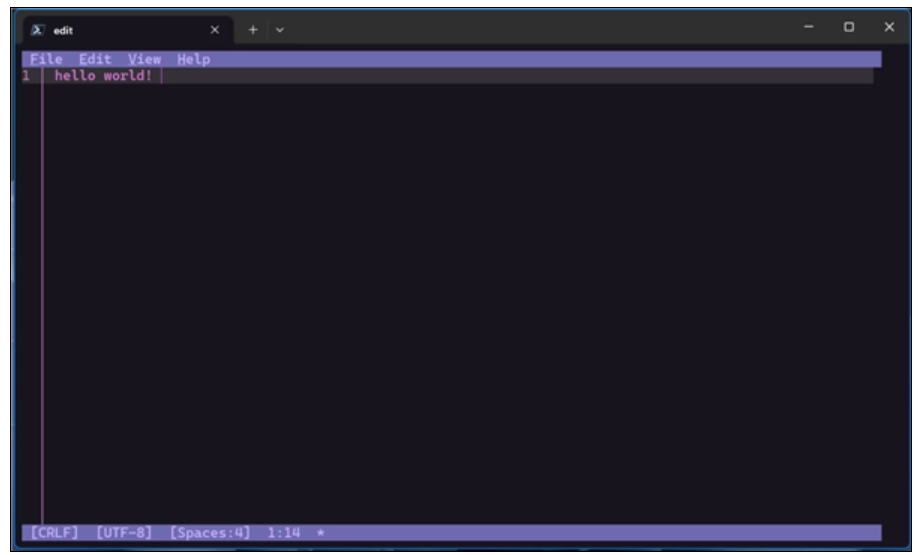Screen dimensions: 918x555
Task: Open a new terminal tab with plus
Action: click(x=253, y=30)
